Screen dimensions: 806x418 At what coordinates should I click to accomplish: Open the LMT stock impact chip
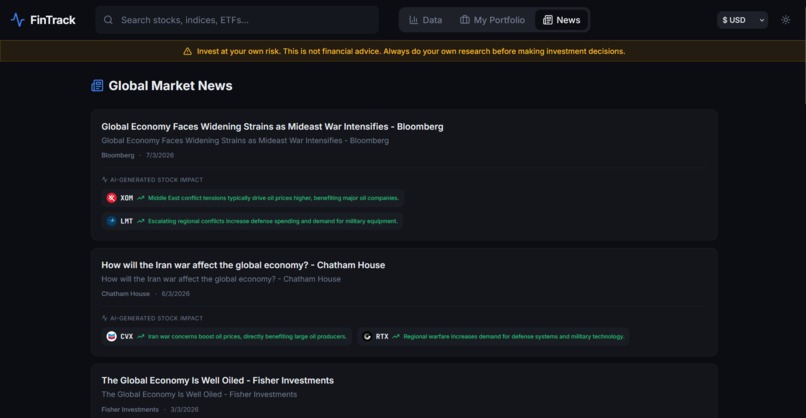[x=252, y=221]
